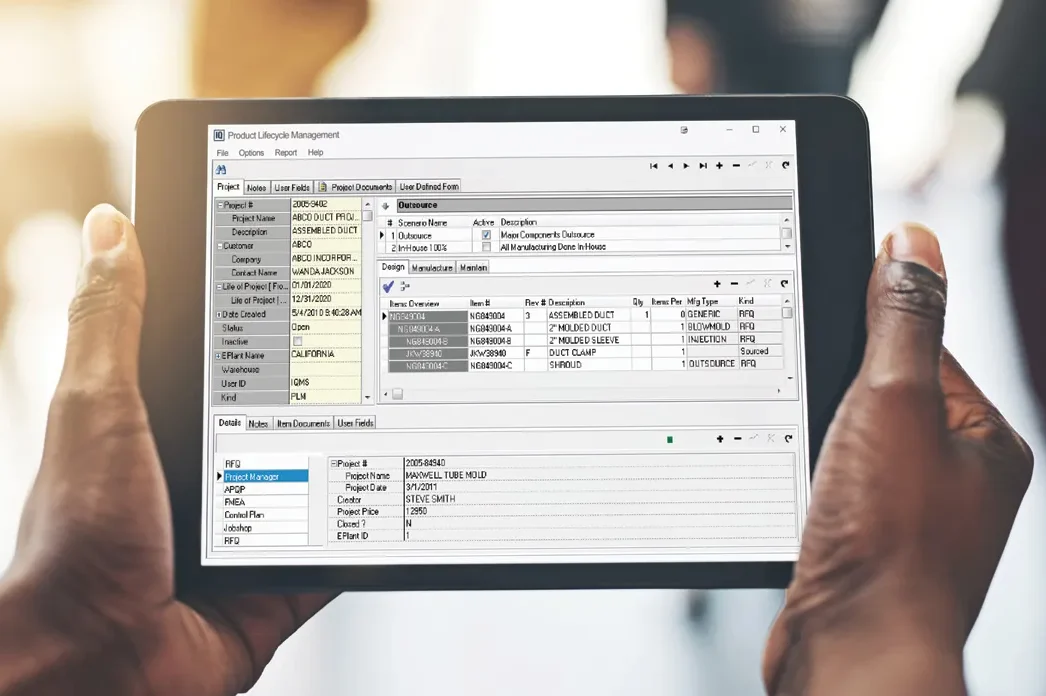Viewport: 1046px width, 696px height.
Task: Open the Help menu
Action: click(315, 153)
